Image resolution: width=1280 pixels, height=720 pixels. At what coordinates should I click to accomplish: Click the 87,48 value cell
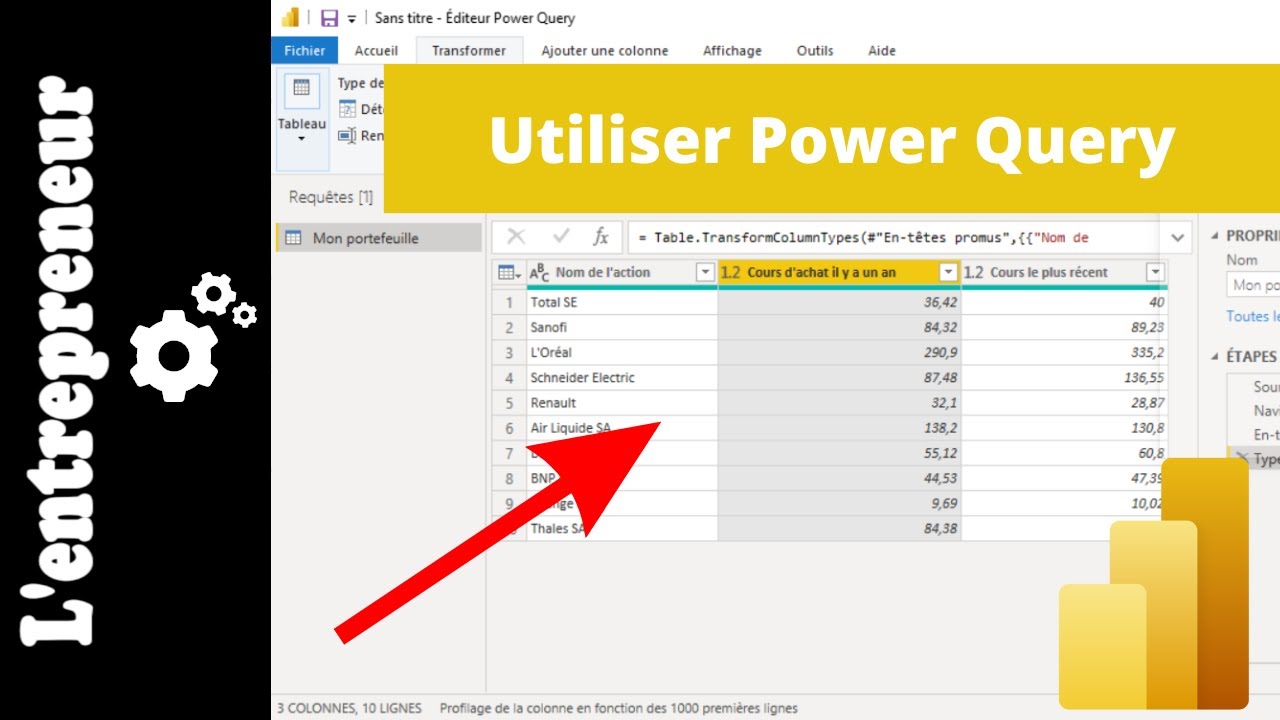(839, 377)
